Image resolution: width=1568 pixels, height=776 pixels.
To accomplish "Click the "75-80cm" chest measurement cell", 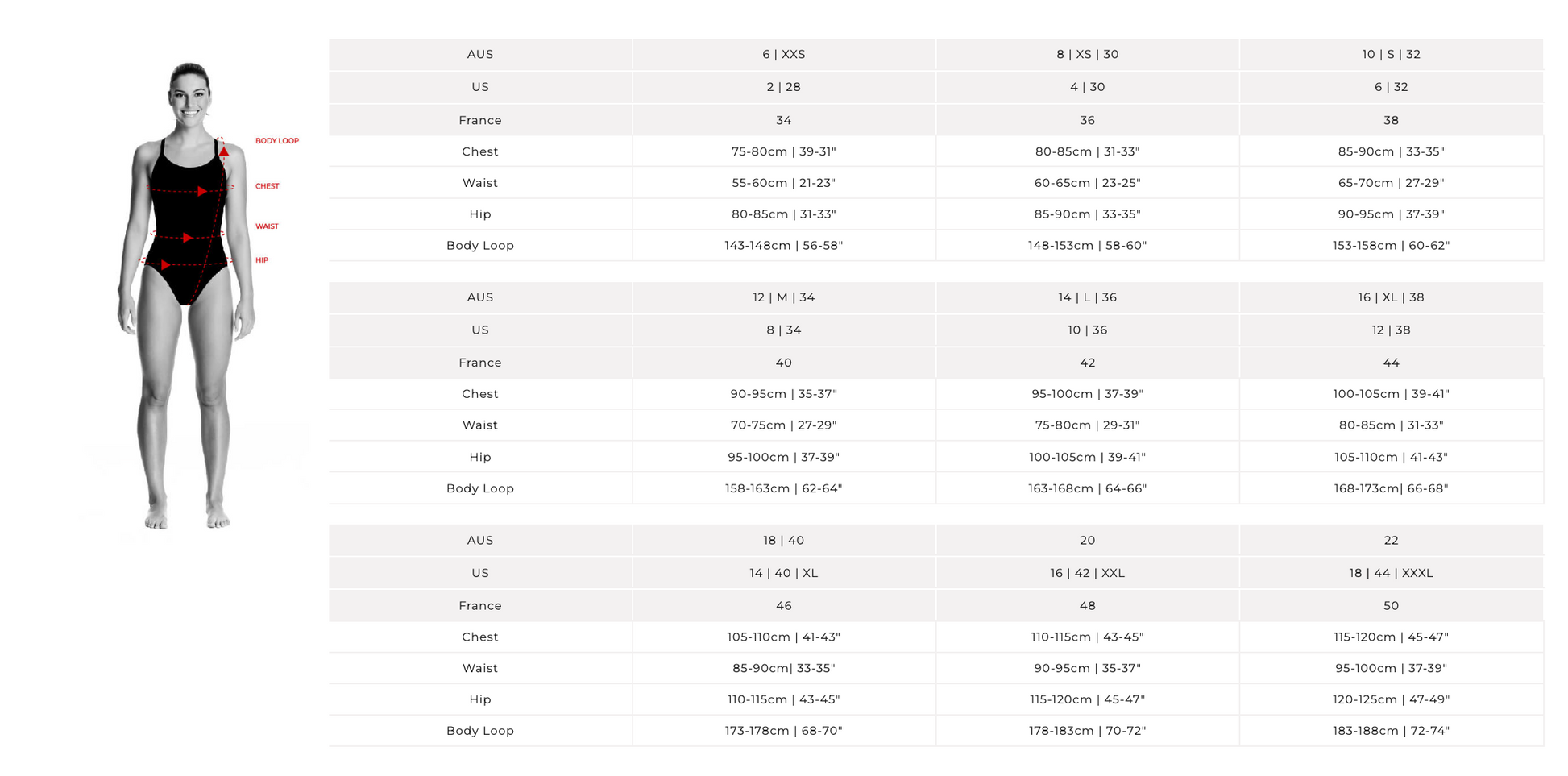I will 783,151.
